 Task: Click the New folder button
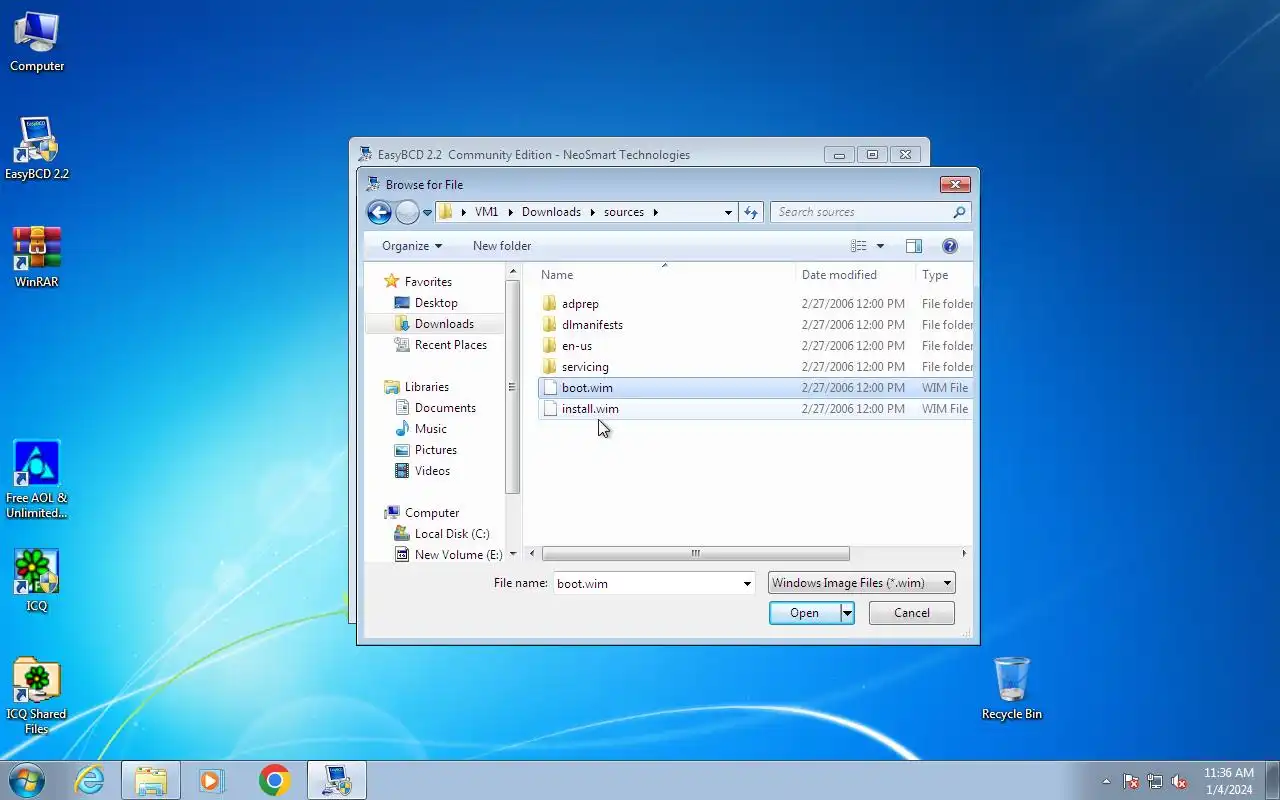502,246
